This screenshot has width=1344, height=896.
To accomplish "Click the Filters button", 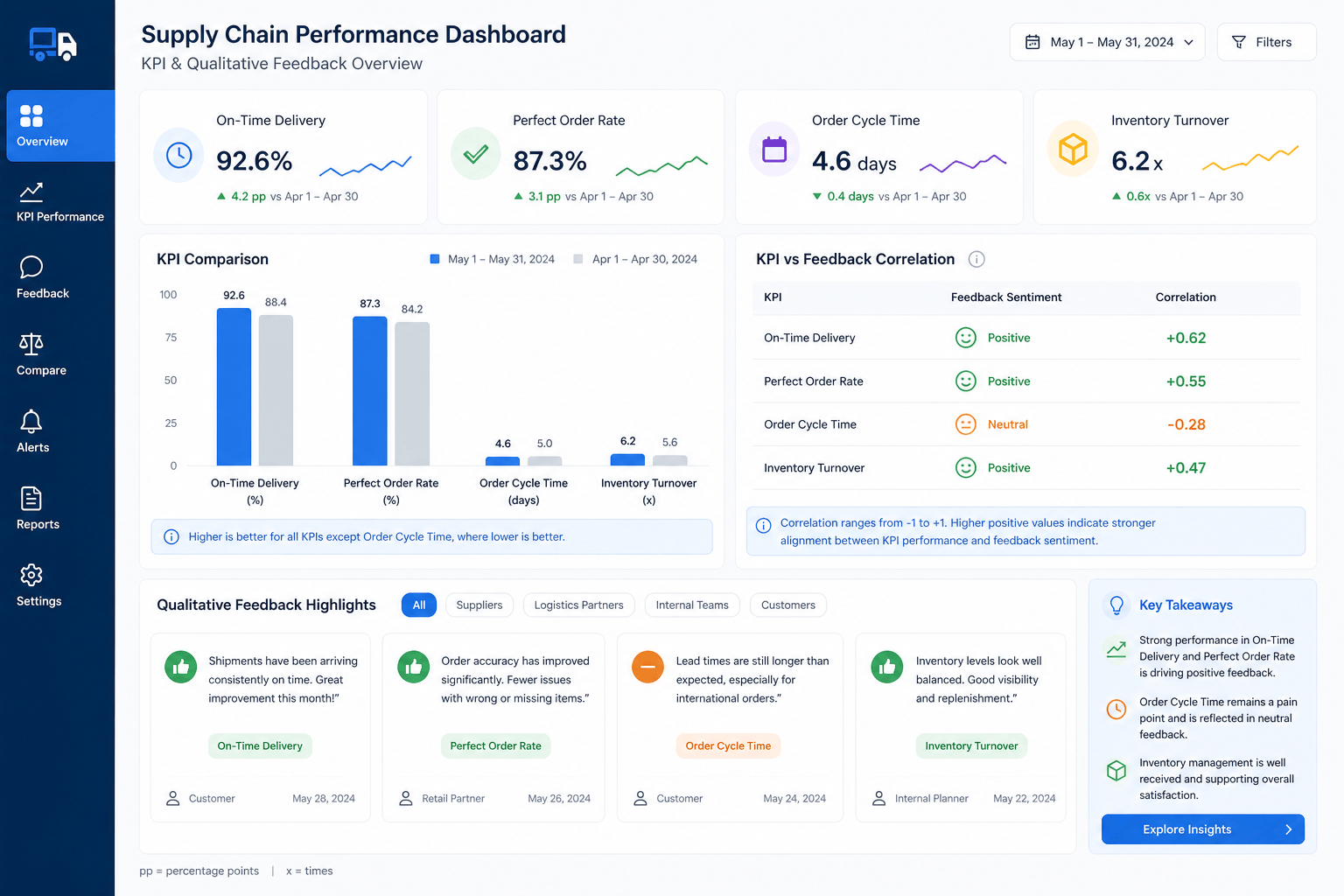I will [x=1266, y=42].
